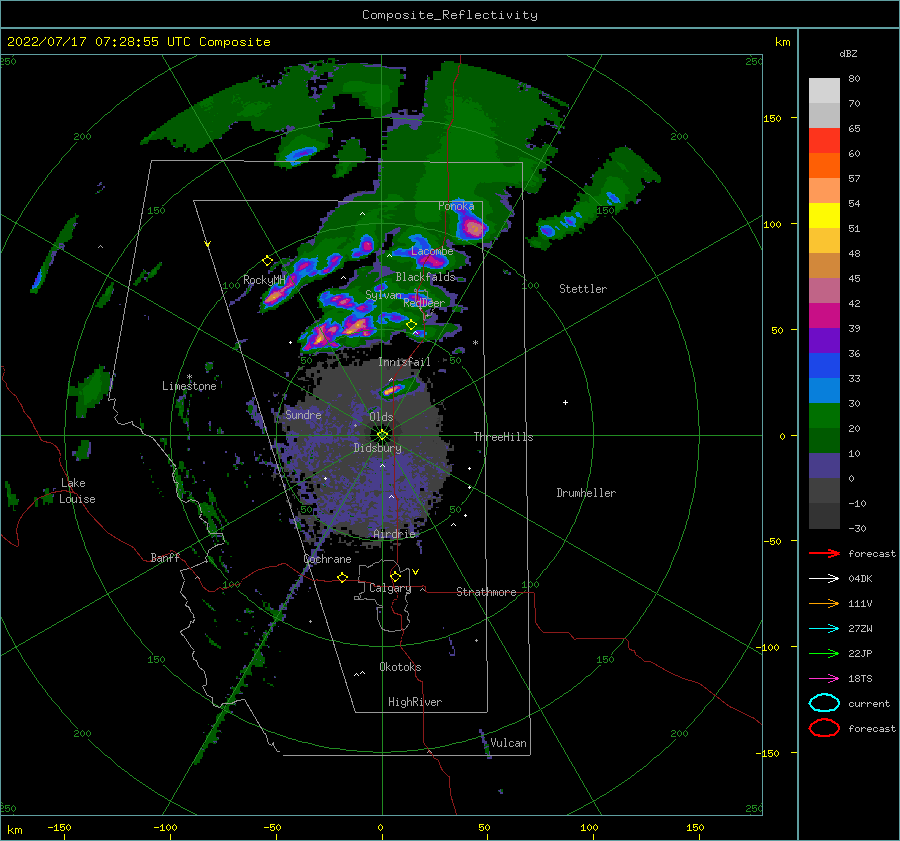Click the yellow diamond marker near RockyMH
The height and width of the screenshot is (841, 900).
[267, 261]
